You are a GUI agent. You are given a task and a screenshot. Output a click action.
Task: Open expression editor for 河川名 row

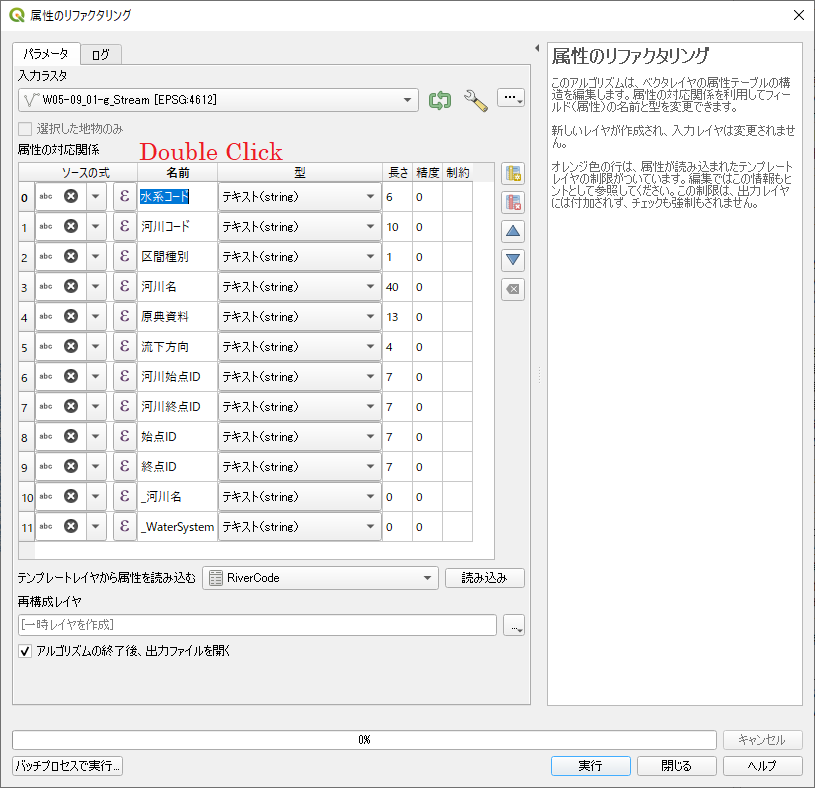[125, 287]
